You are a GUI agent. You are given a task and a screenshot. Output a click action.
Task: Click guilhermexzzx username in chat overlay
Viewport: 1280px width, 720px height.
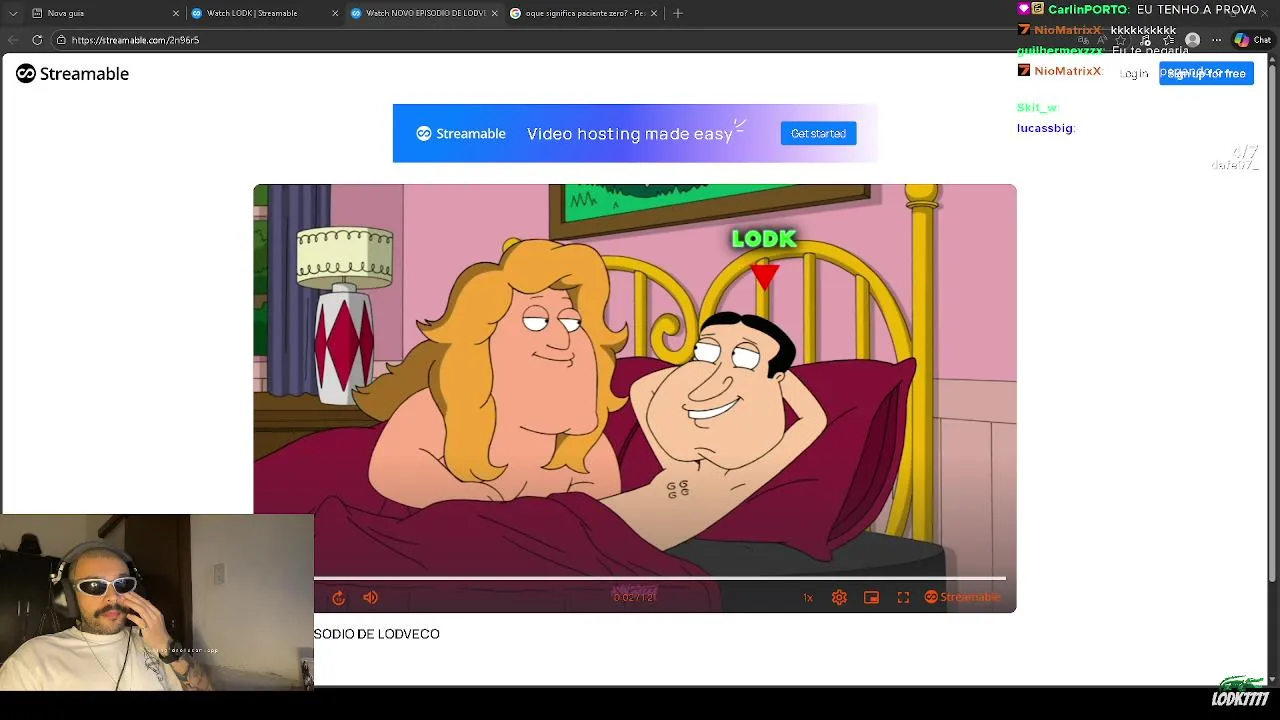pos(1060,50)
